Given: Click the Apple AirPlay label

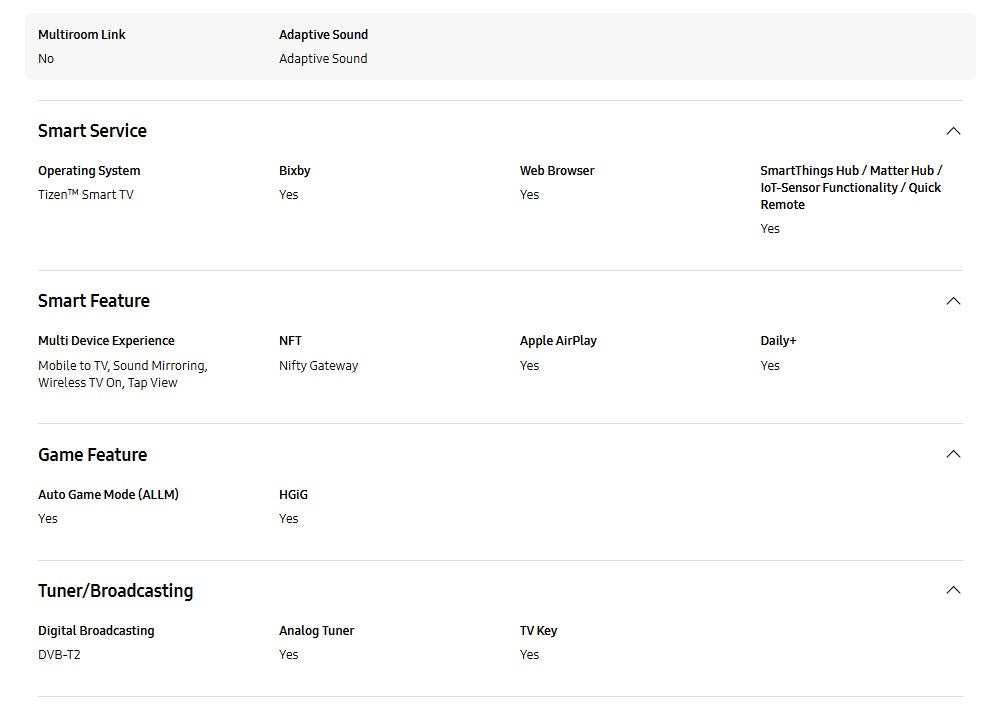Looking at the screenshot, I should click(x=558, y=341).
